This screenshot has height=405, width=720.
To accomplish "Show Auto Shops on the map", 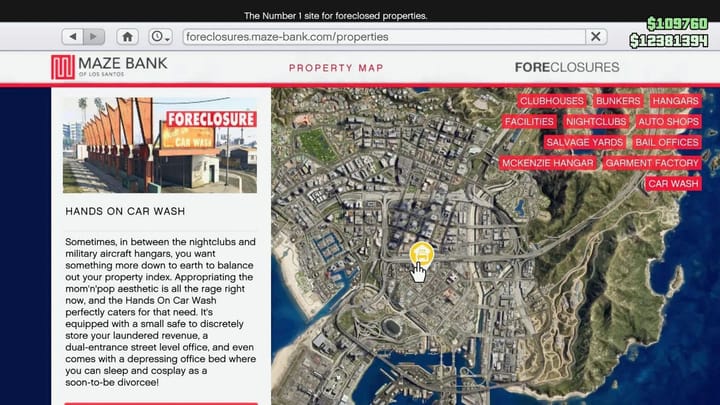I will (668, 122).
